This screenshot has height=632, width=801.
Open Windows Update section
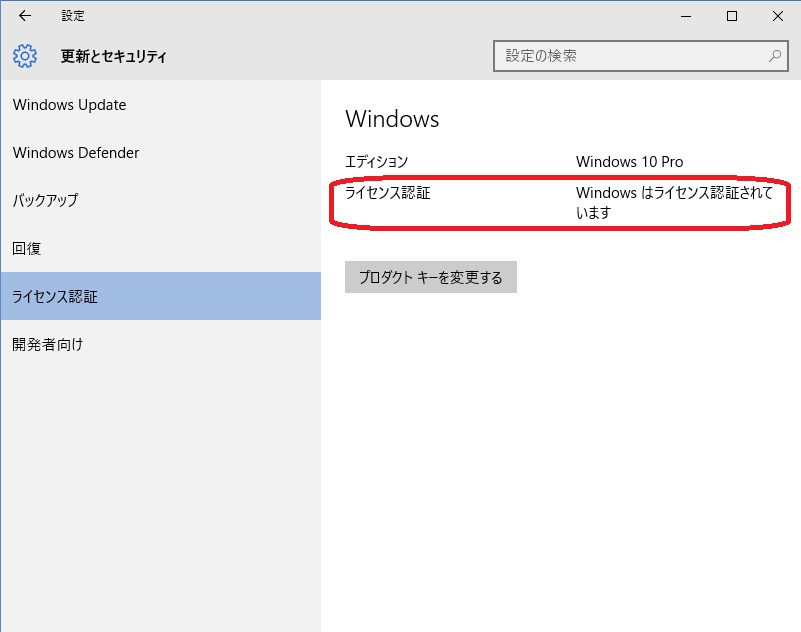160,105
